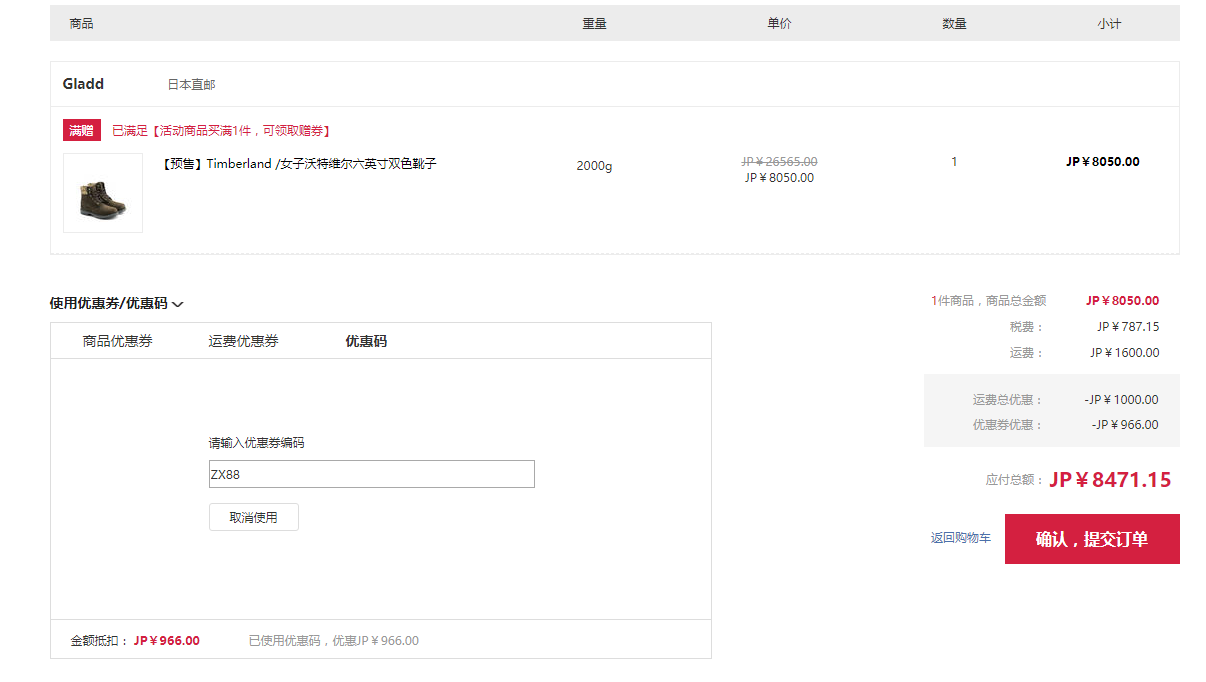Click the original price JP￥26565.00
Screen dimensions: 1206x682
(x=779, y=161)
